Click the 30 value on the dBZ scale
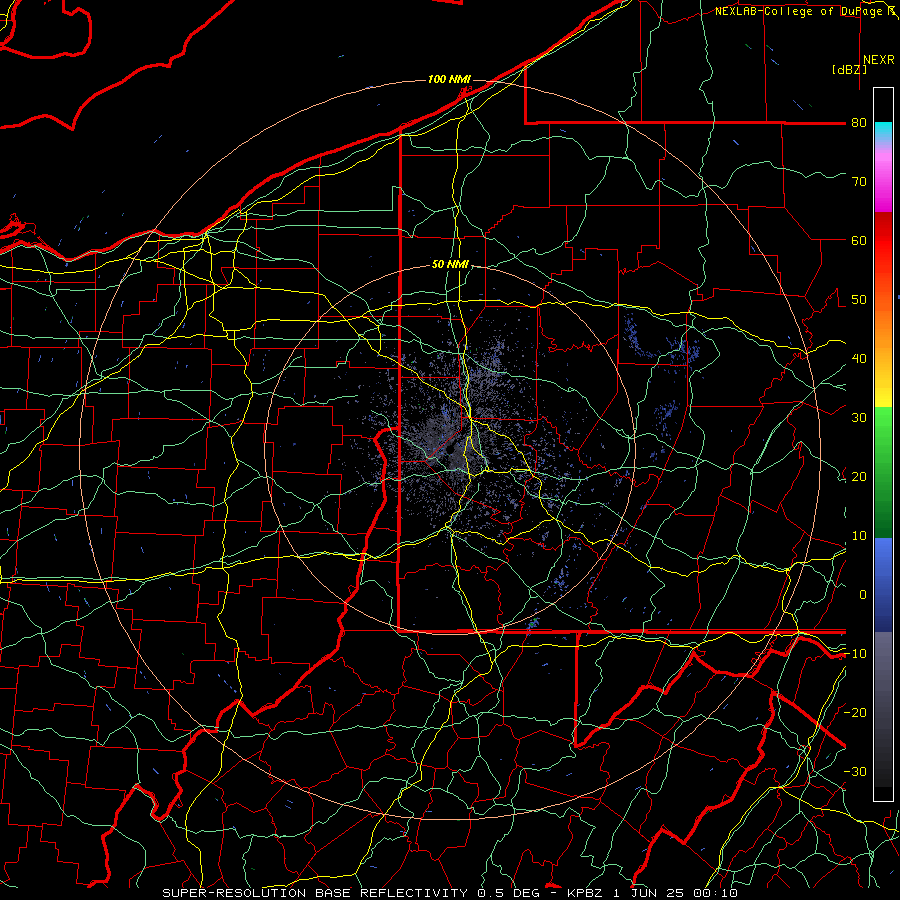Image resolution: width=900 pixels, height=900 pixels. [859, 418]
